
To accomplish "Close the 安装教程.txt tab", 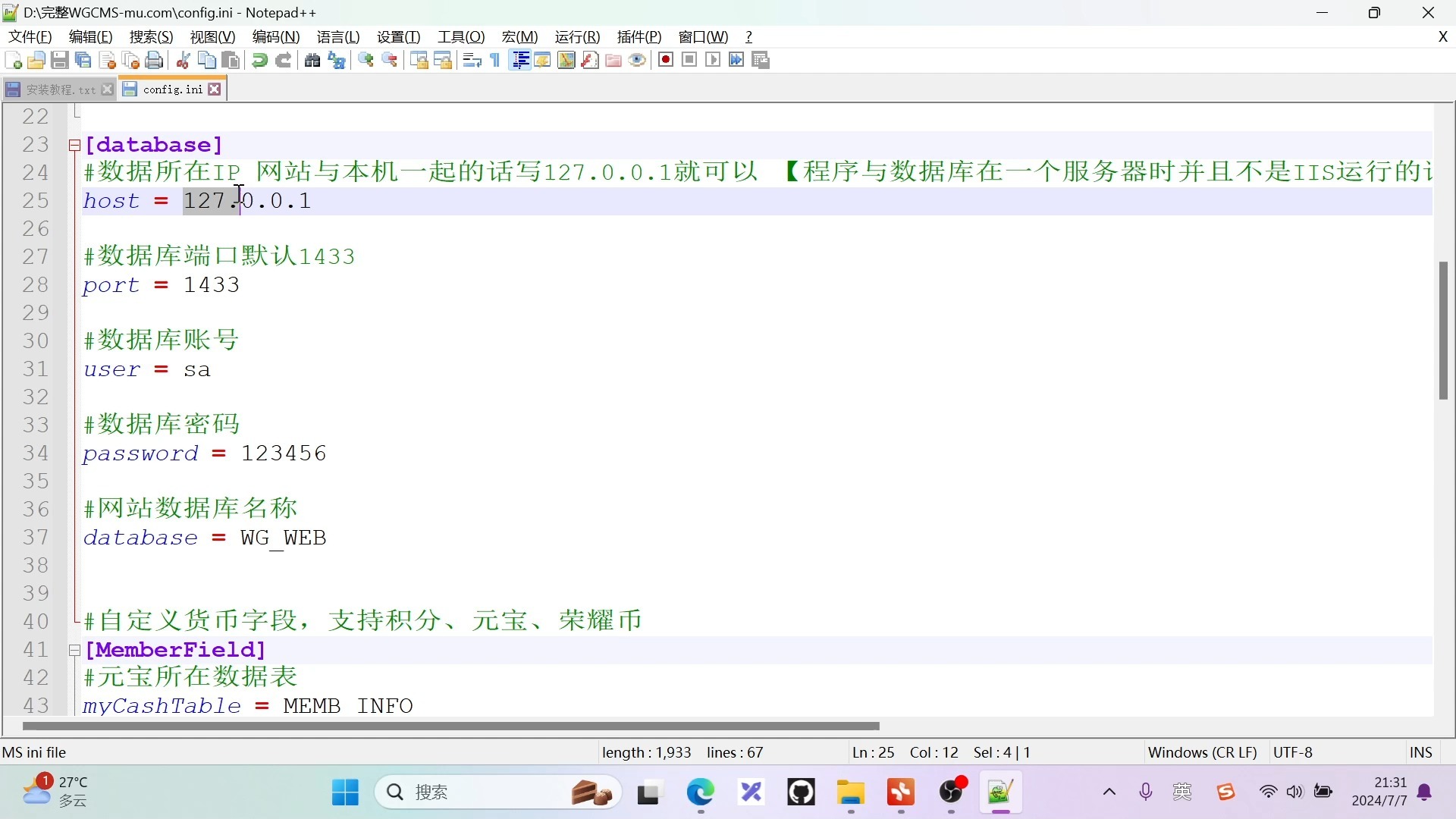I will point(108,89).
